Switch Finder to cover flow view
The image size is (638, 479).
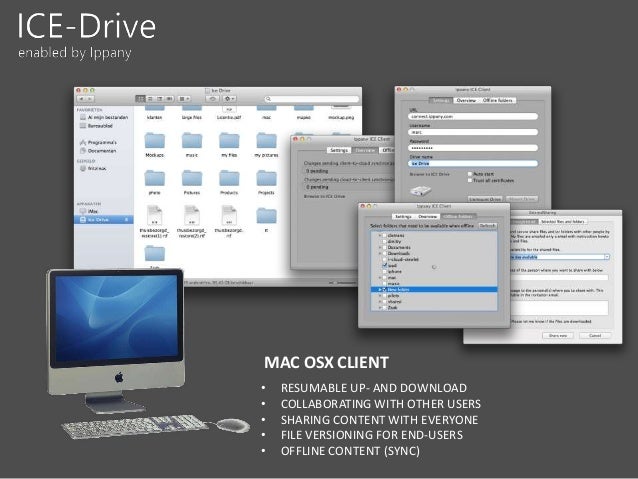coord(169,99)
